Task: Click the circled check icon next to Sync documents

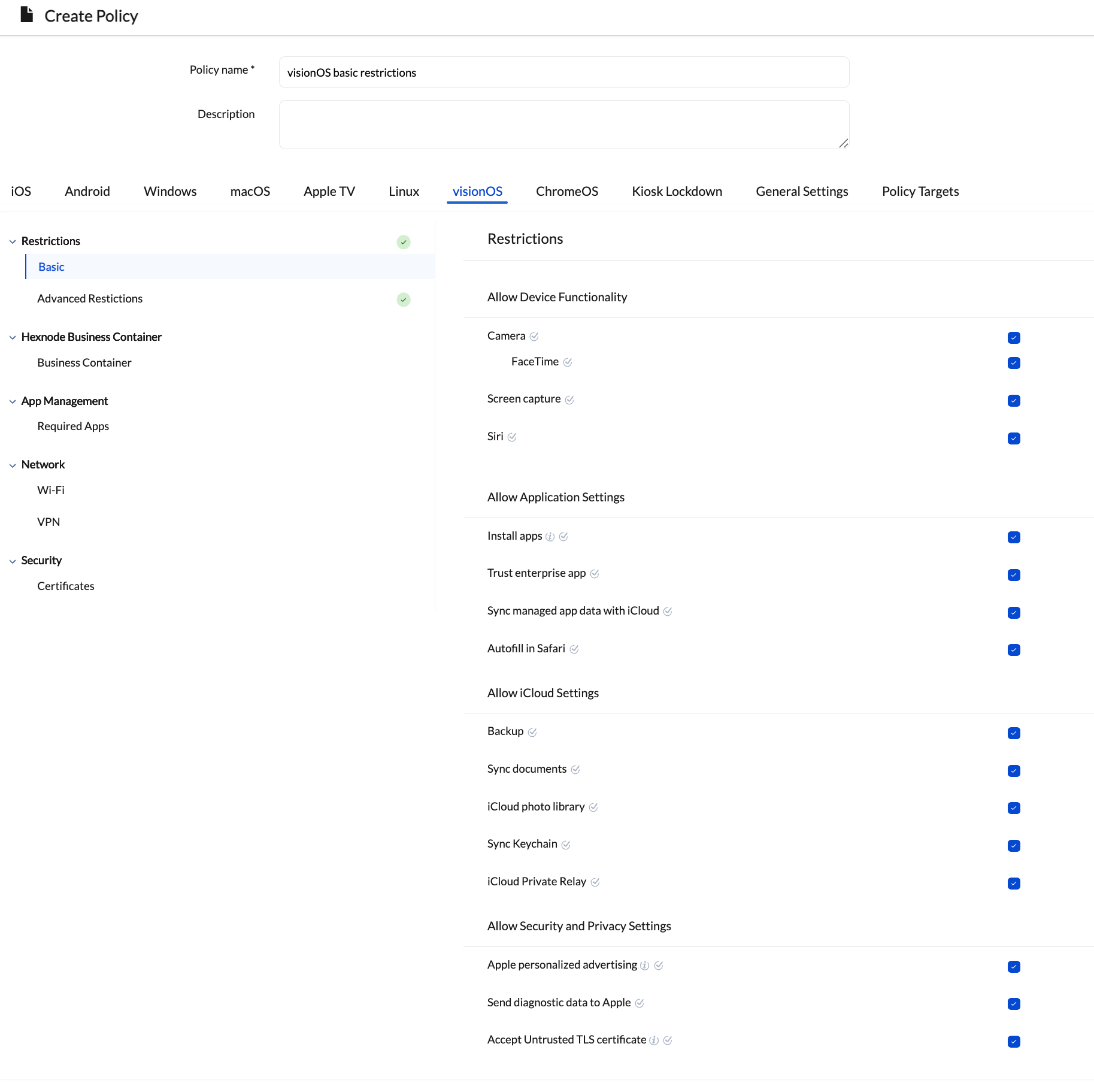Action: click(x=575, y=770)
